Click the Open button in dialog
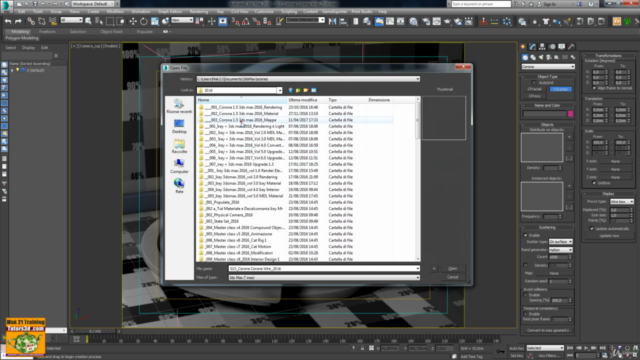 pos(453,269)
